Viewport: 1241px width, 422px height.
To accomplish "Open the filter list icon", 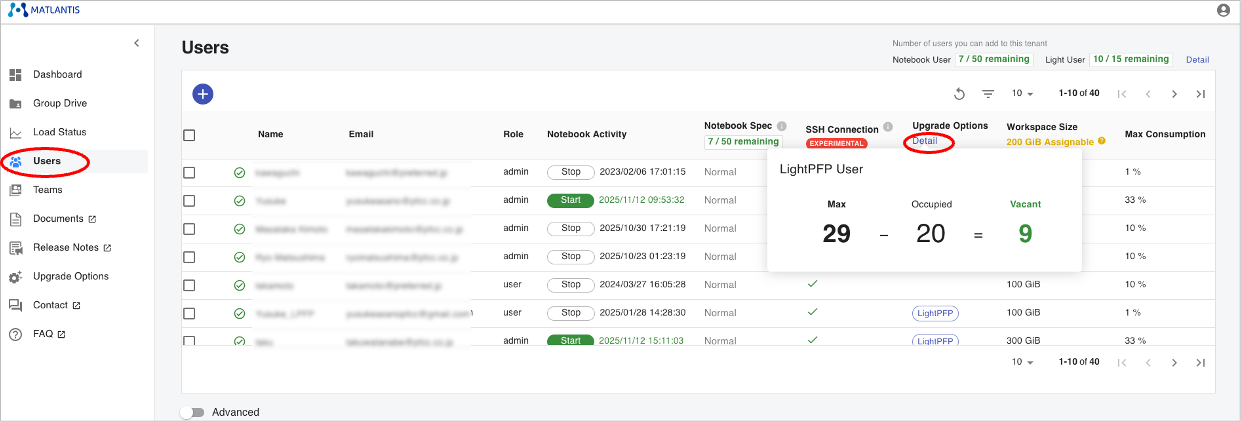I will pos(988,94).
